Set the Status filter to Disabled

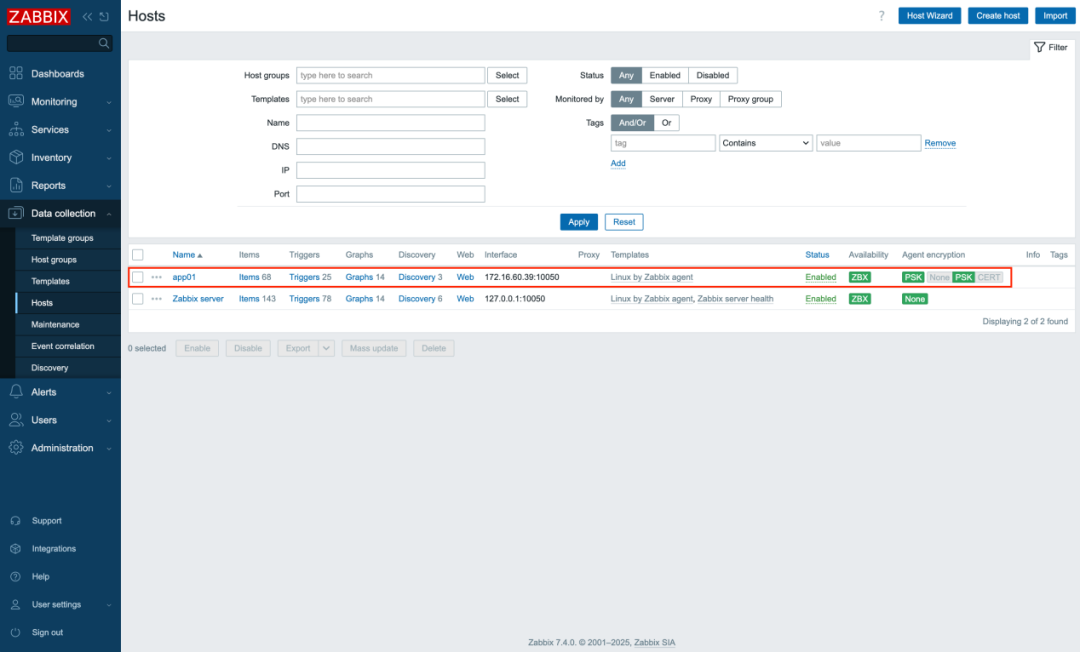coord(712,75)
